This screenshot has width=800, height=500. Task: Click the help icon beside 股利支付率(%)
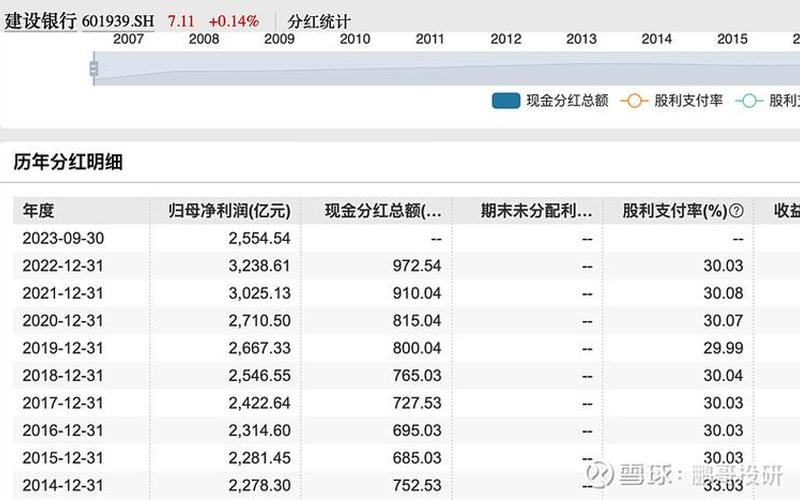point(736,211)
